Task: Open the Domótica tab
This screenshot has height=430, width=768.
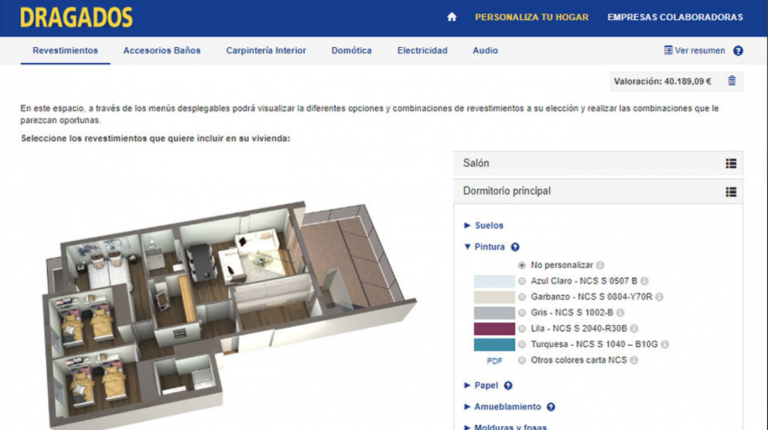Action: tap(351, 50)
